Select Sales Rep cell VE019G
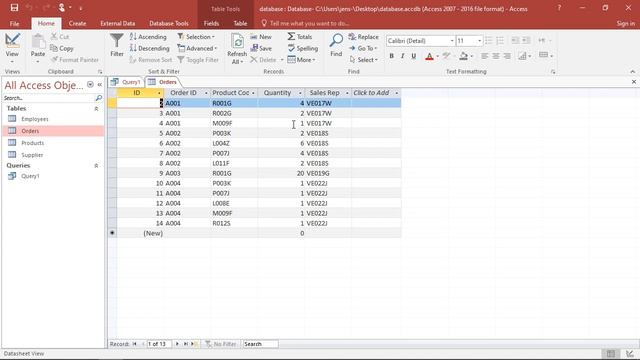Image resolution: width=640 pixels, height=360 pixels. [328, 173]
